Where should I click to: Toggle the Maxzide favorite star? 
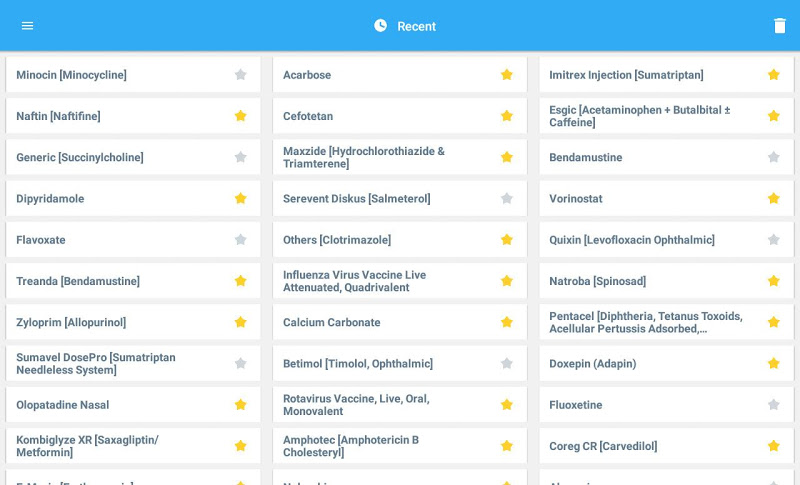pos(507,157)
